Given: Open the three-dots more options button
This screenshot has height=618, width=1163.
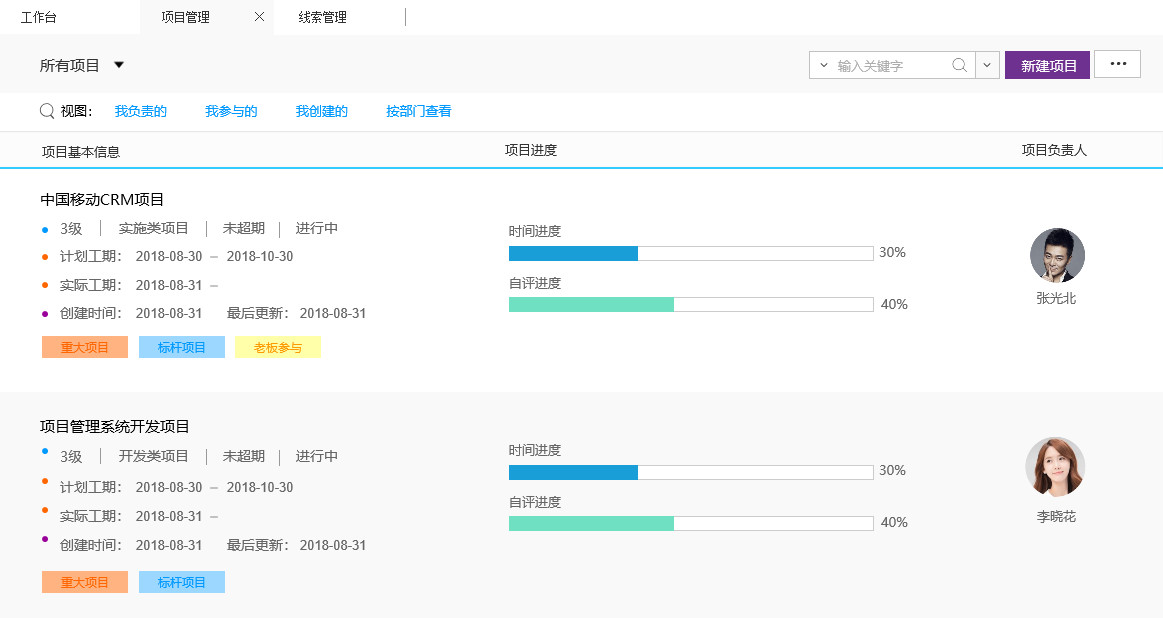Looking at the screenshot, I should pos(1117,64).
